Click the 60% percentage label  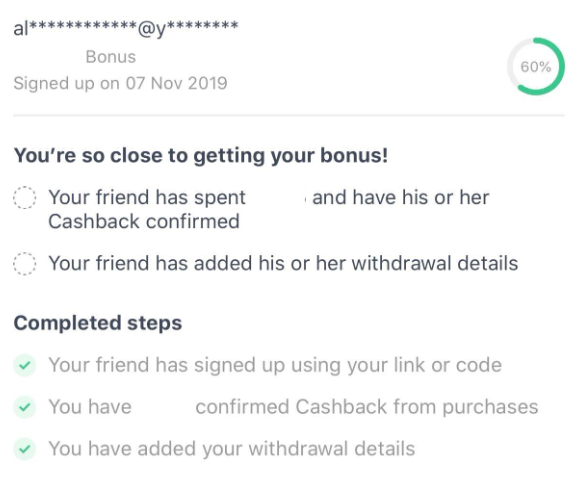point(536,67)
